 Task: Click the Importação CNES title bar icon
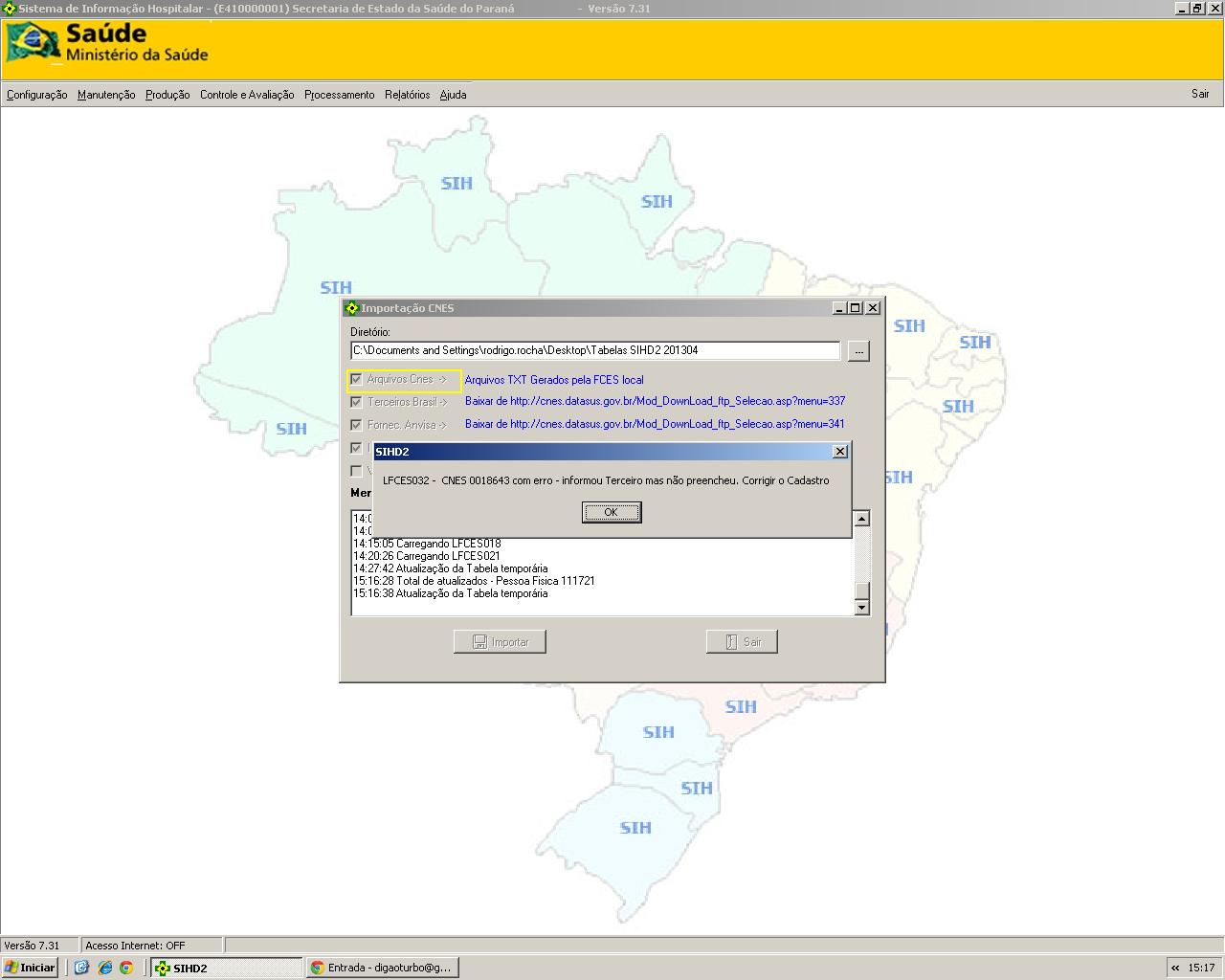coord(351,308)
